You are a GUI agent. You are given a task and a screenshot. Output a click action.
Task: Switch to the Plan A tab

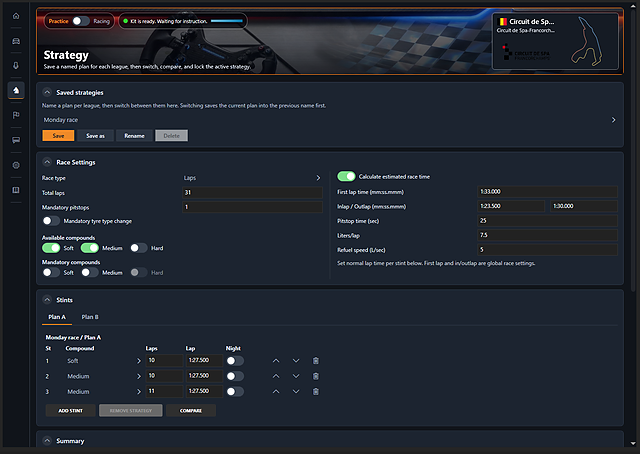[57, 317]
